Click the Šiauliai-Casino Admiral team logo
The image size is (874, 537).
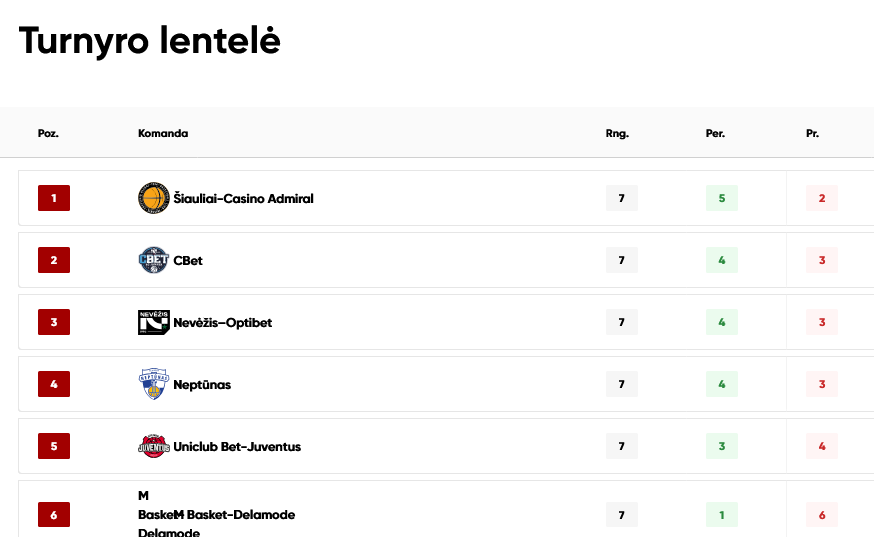[x=154, y=198]
